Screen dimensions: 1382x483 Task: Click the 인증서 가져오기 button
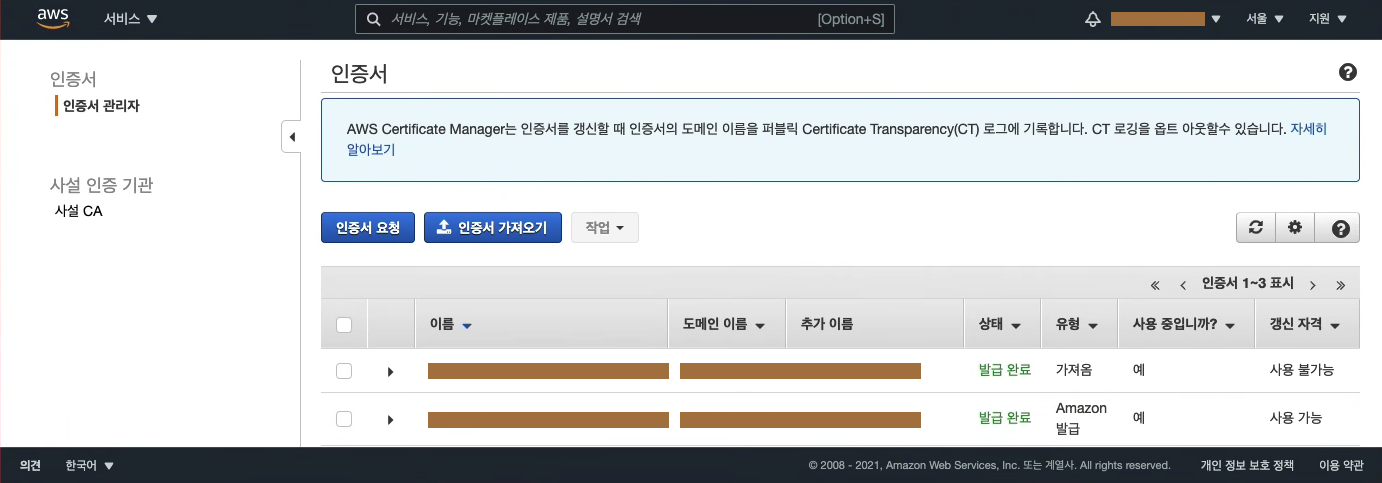point(493,228)
